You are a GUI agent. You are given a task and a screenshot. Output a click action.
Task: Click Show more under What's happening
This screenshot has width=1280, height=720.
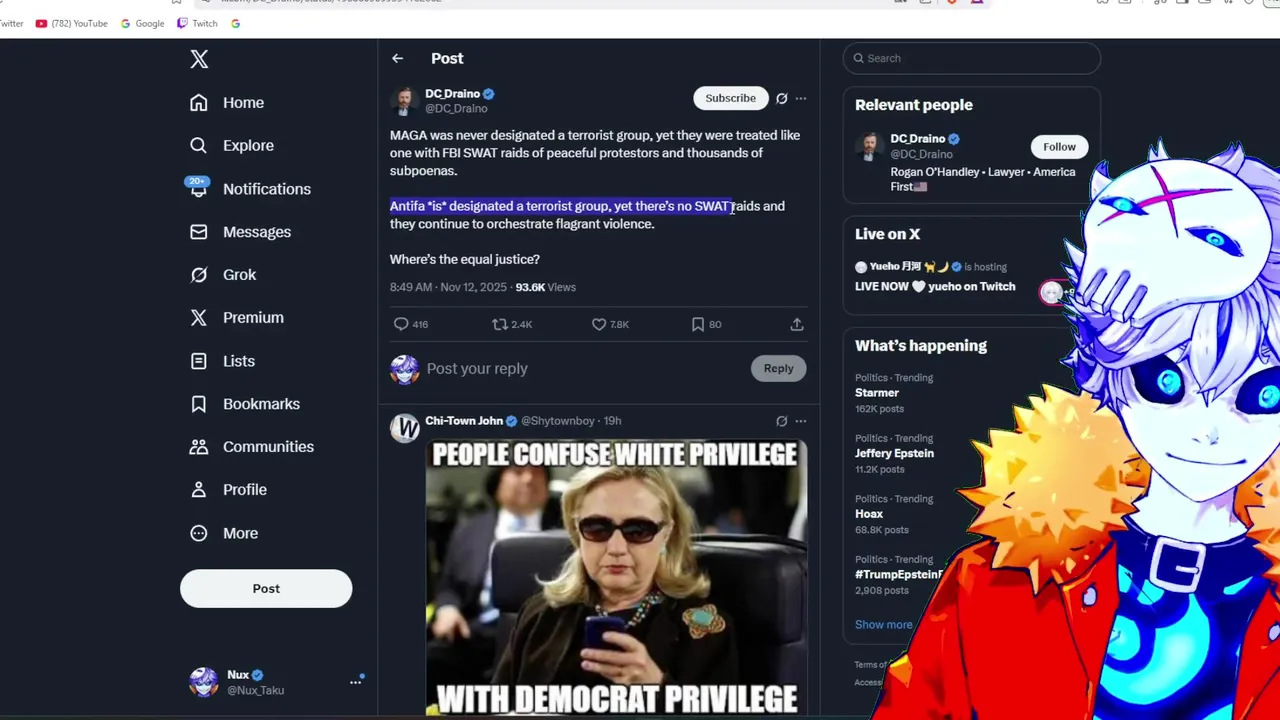click(x=883, y=624)
